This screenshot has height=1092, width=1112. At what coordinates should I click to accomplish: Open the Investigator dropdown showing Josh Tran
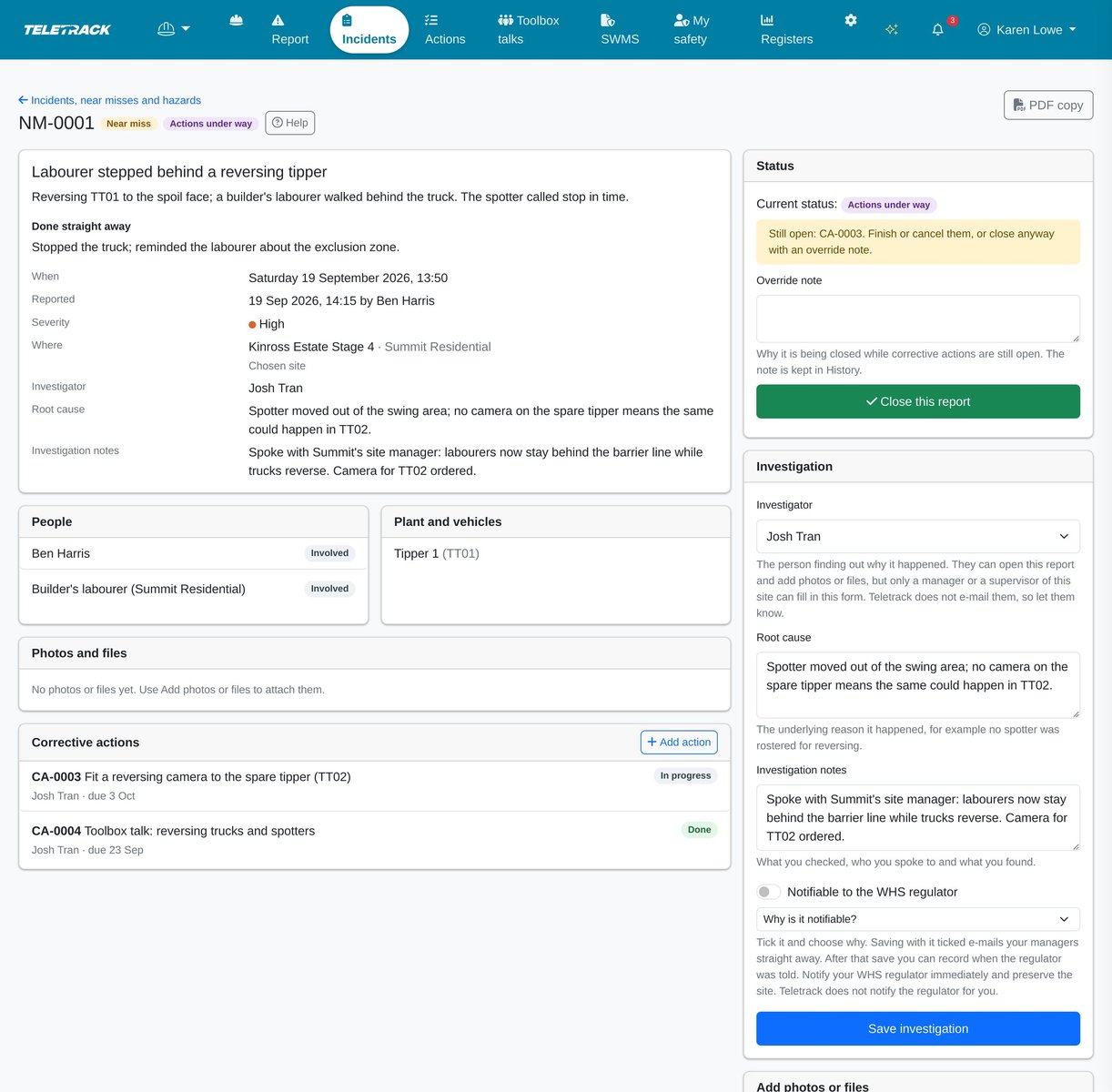pyautogui.click(x=918, y=536)
